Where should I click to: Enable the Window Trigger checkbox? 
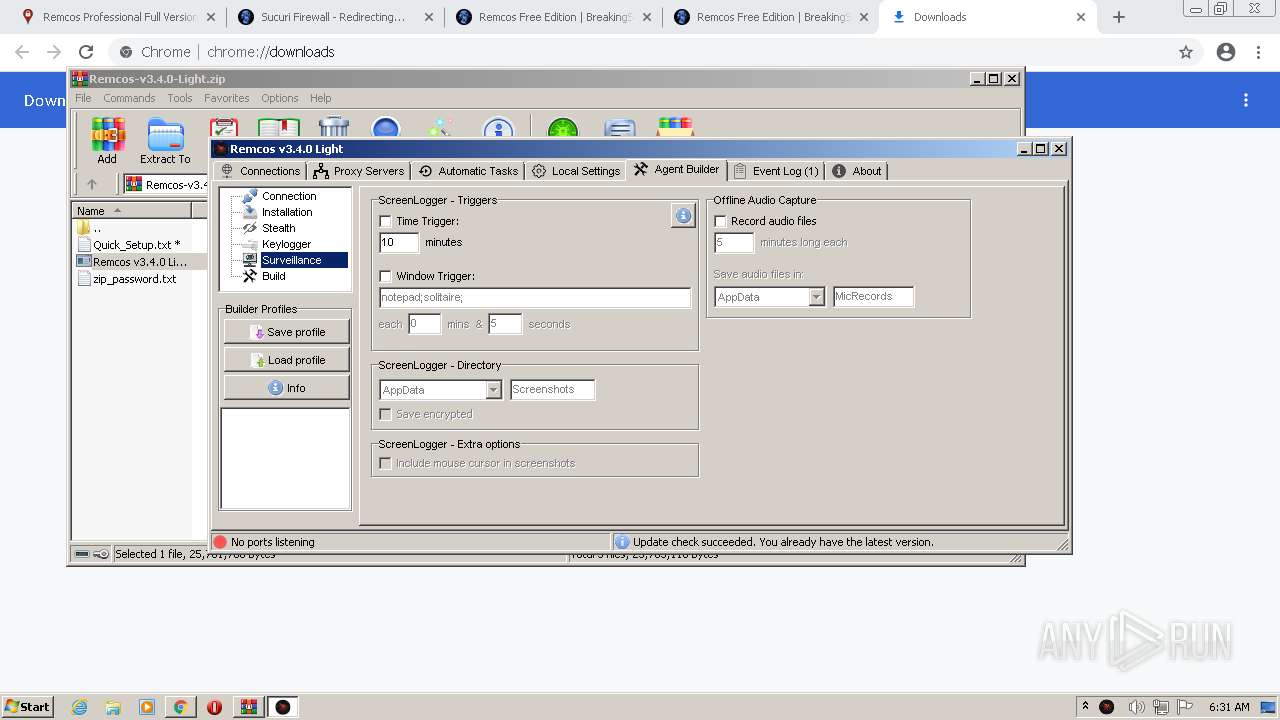pos(386,276)
